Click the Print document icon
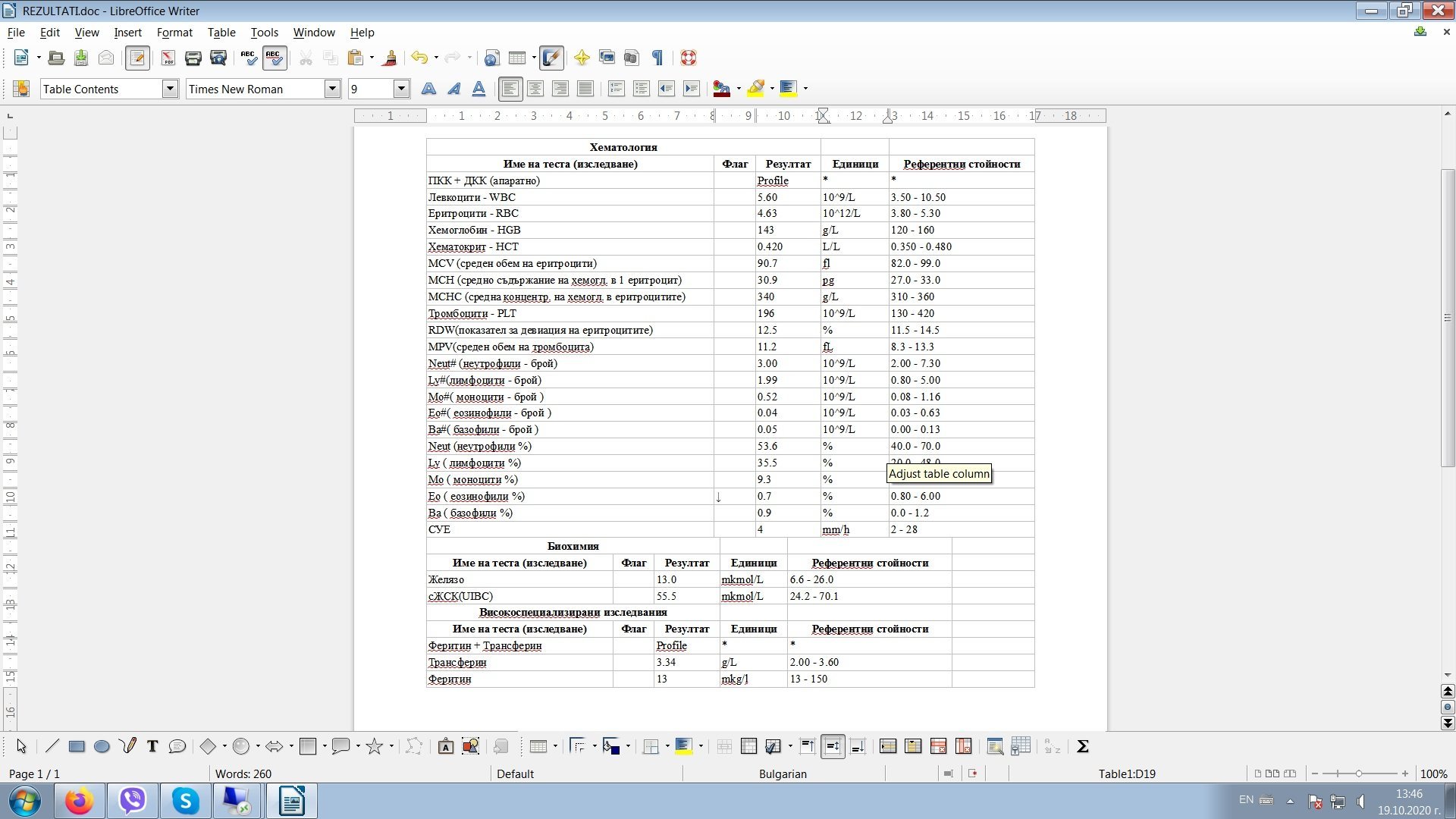The width and height of the screenshot is (1456, 819). tap(193, 58)
